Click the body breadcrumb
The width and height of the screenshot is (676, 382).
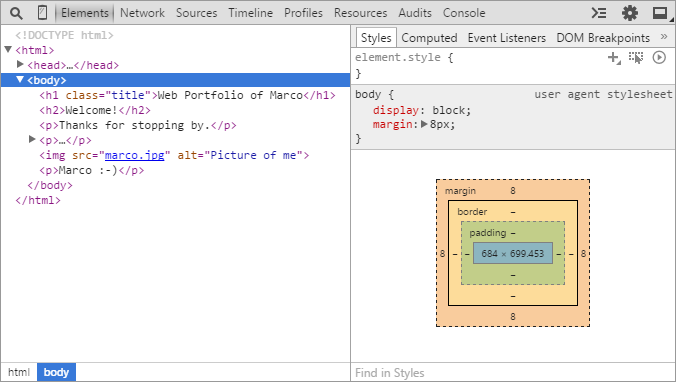(56, 372)
